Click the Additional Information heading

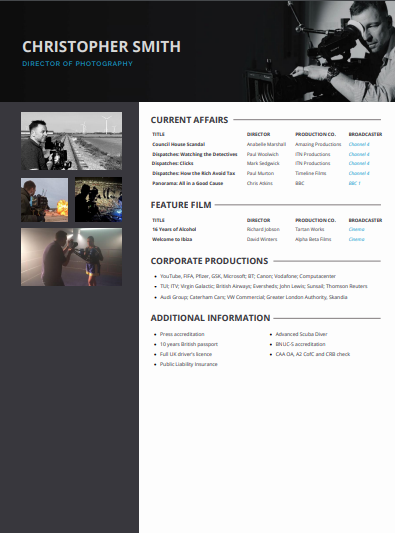click(x=210, y=318)
